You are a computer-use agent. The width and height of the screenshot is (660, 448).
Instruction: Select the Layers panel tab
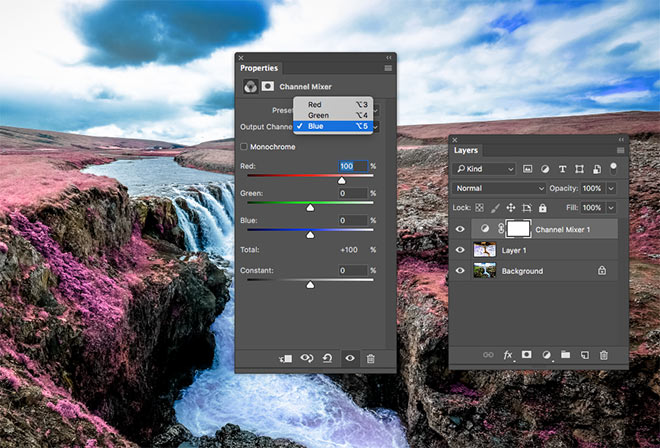466,150
